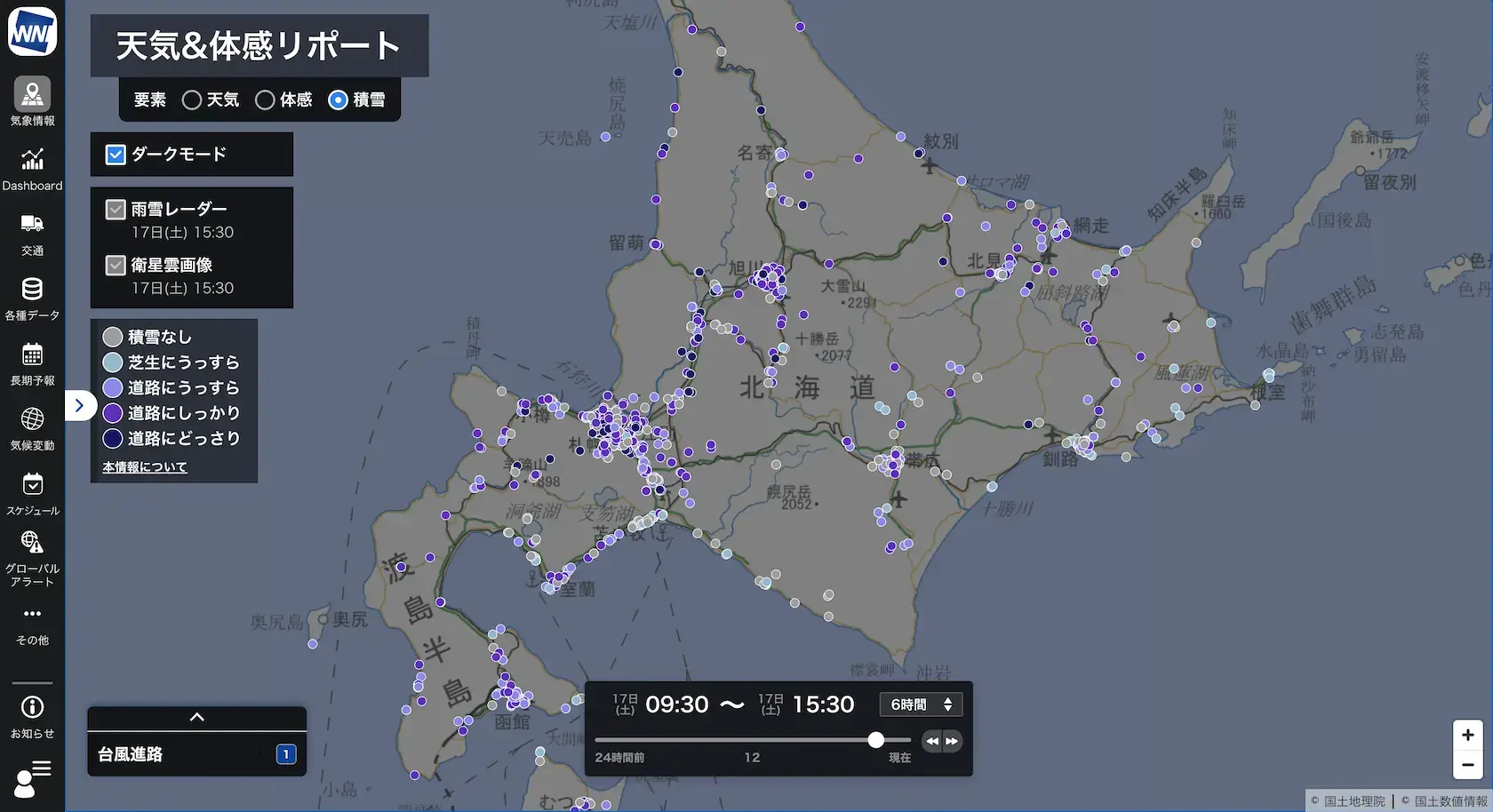Open the 気象情報 weather info icon

tap(32, 94)
